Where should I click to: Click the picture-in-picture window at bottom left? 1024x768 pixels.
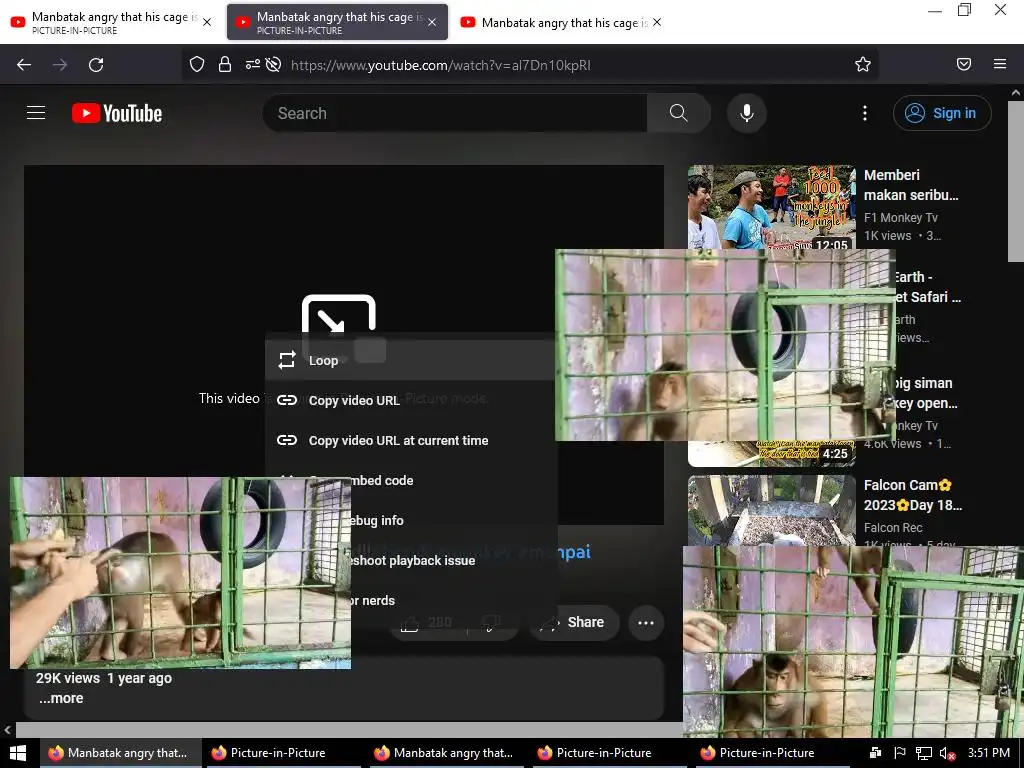[180, 573]
